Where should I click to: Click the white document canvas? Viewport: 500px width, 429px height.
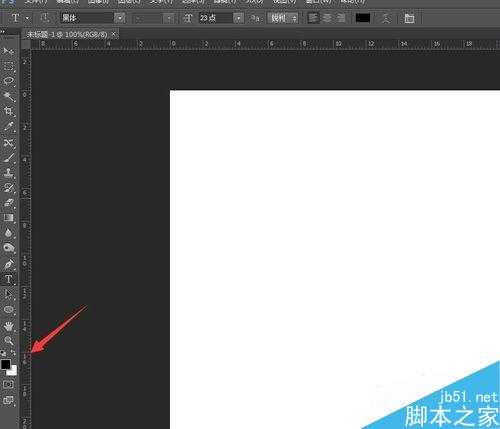pyautogui.click(x=334, y=259)
